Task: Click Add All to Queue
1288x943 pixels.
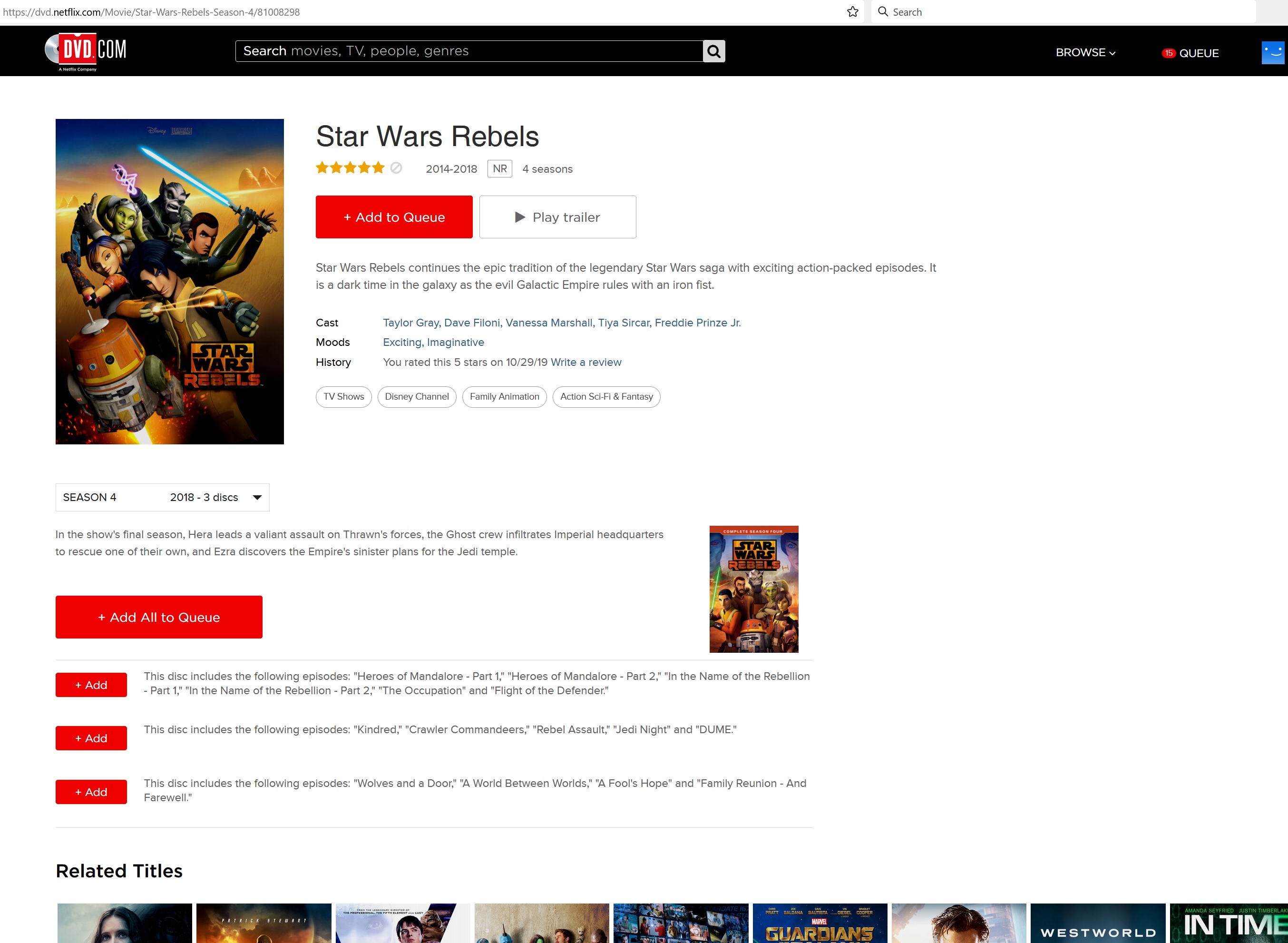Action: point(159,617)
